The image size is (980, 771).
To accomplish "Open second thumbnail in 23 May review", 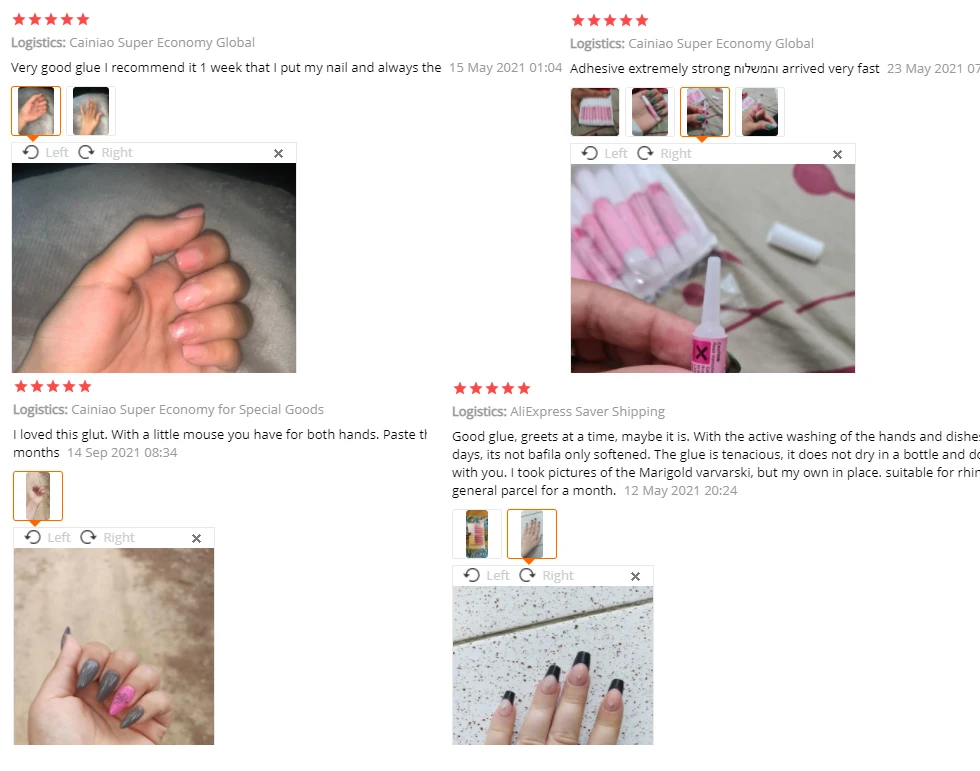I will (650, 112).
